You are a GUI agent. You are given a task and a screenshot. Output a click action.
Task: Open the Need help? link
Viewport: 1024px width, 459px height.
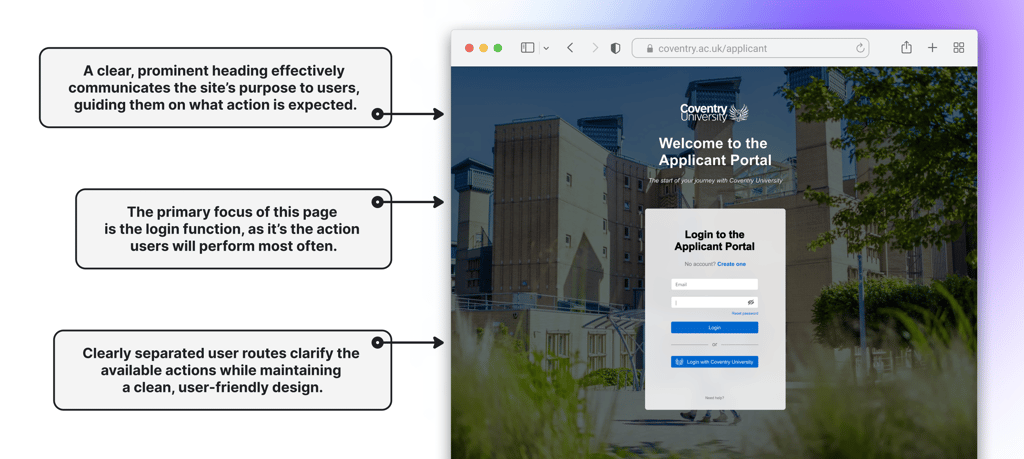pos(714,398)
